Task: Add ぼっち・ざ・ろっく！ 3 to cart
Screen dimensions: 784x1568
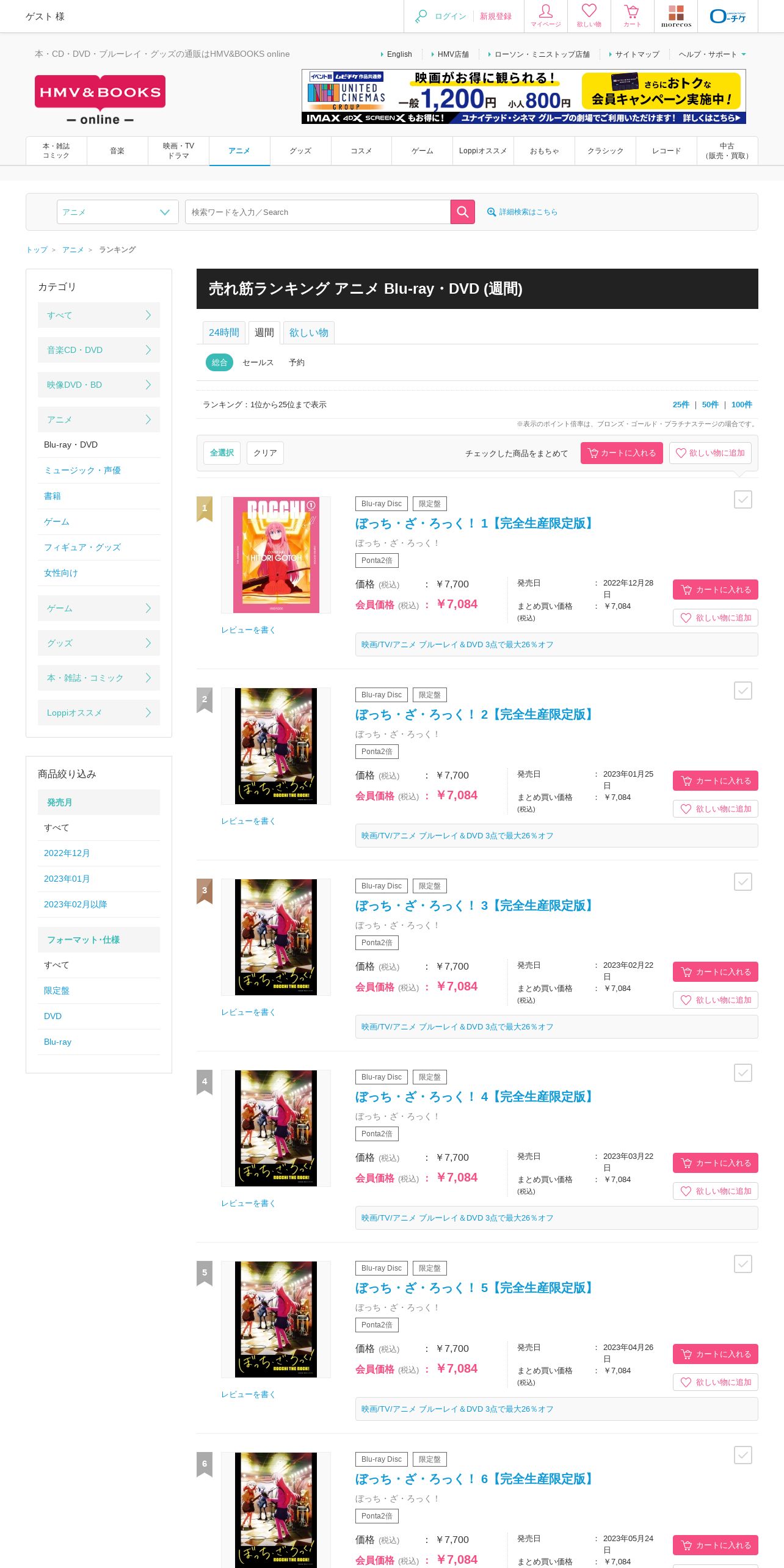Action: point(716,972)
